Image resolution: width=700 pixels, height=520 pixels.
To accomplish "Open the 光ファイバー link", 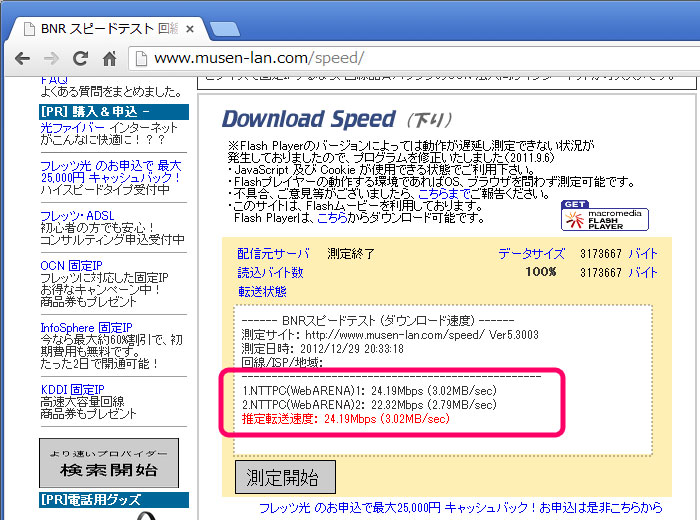I will (x=72, y=128).
